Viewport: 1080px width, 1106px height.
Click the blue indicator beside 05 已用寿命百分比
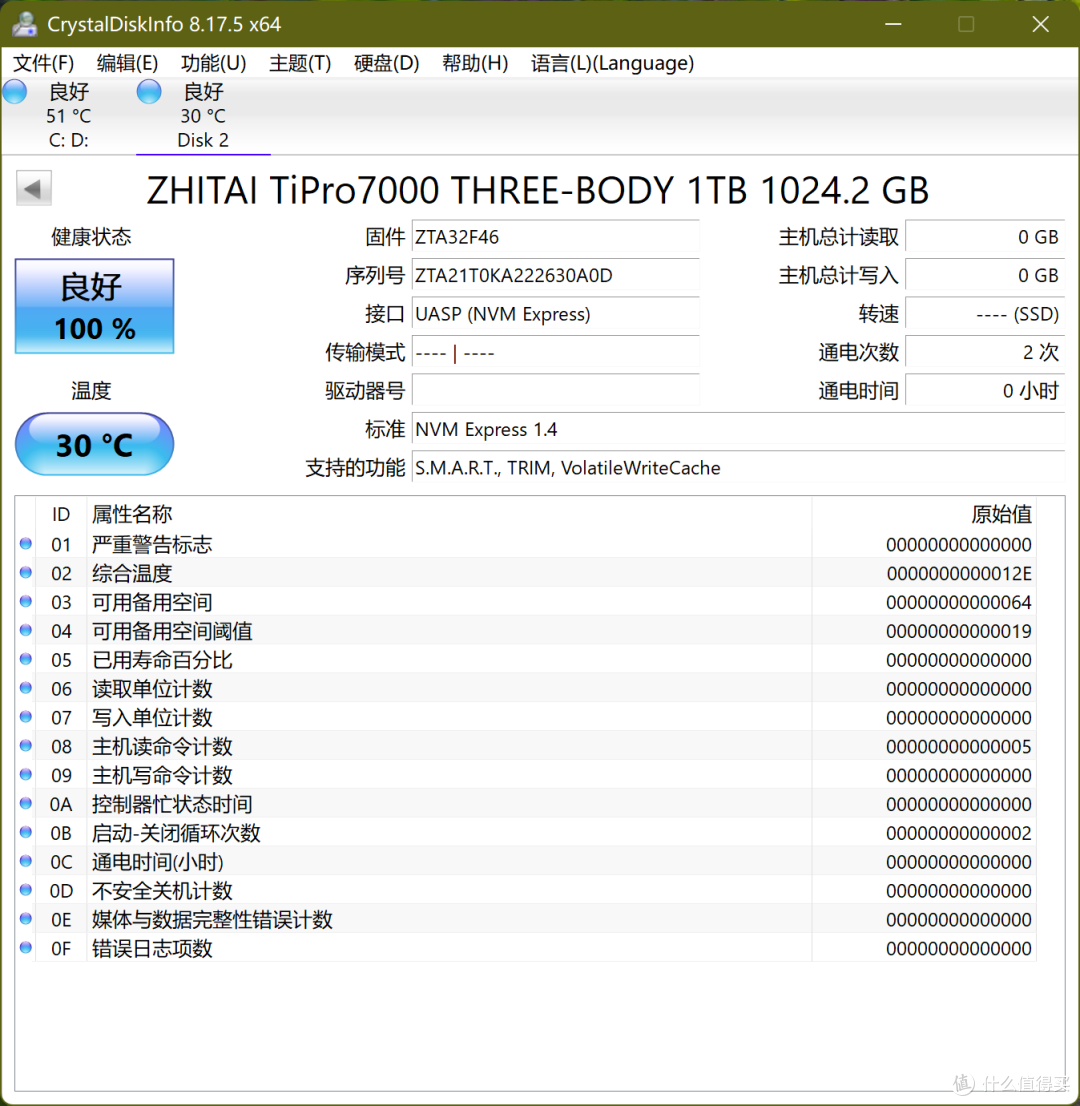click(x=25, y=660)
